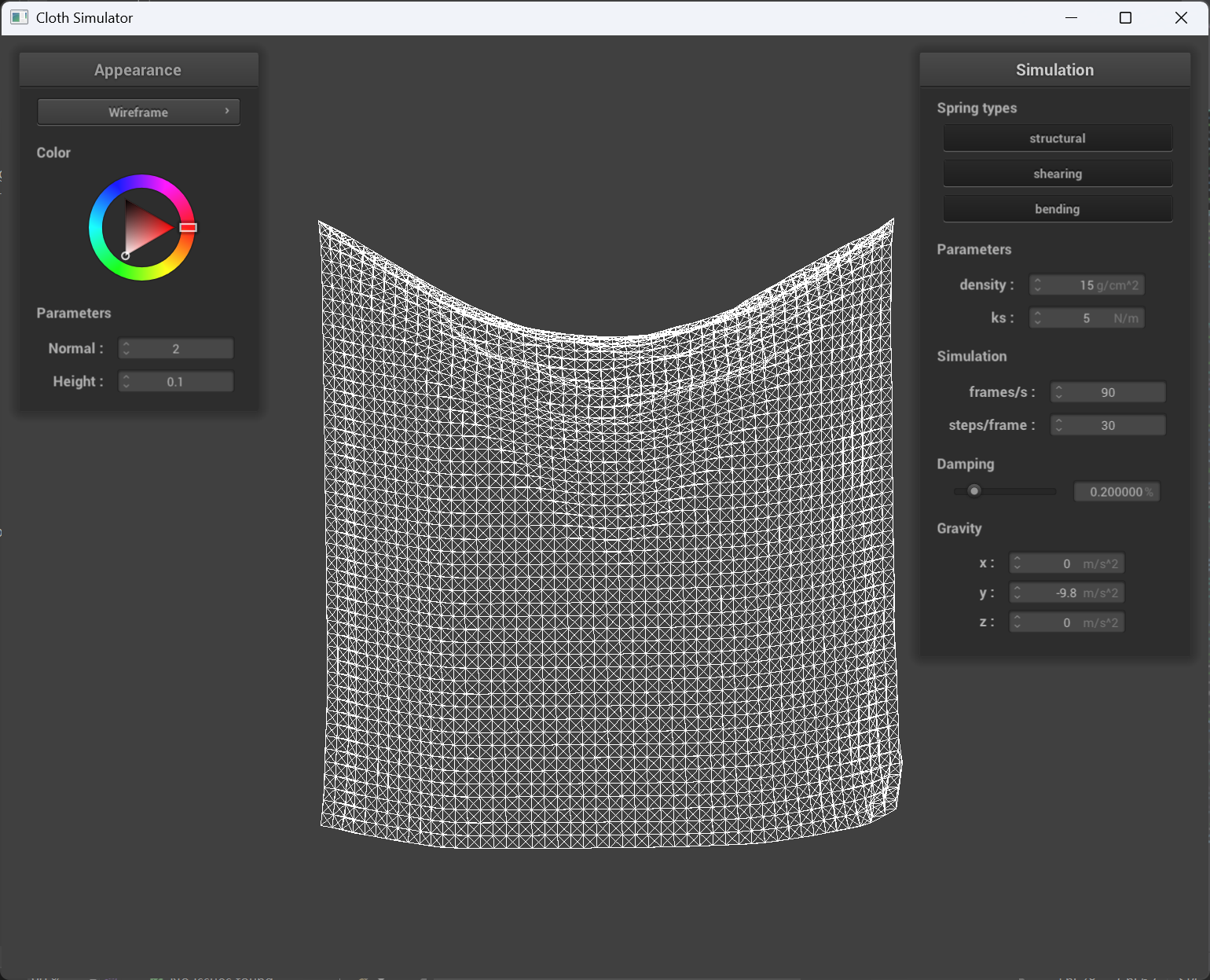The width and height of the screenshot is (1210, 980).
Task: Click the Normal field spinner arrows
Action: point(126,348)
